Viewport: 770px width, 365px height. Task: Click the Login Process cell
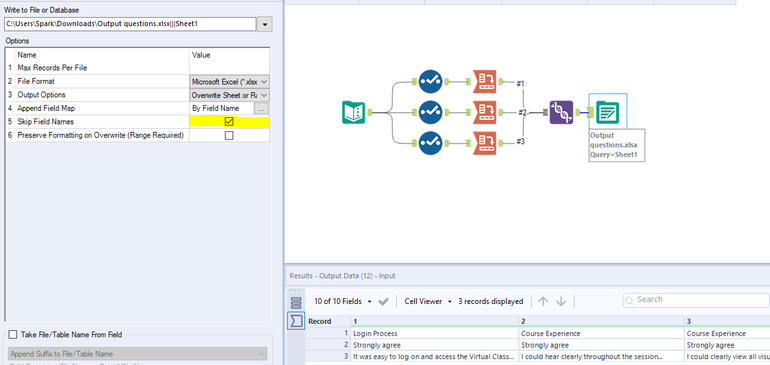435,334
